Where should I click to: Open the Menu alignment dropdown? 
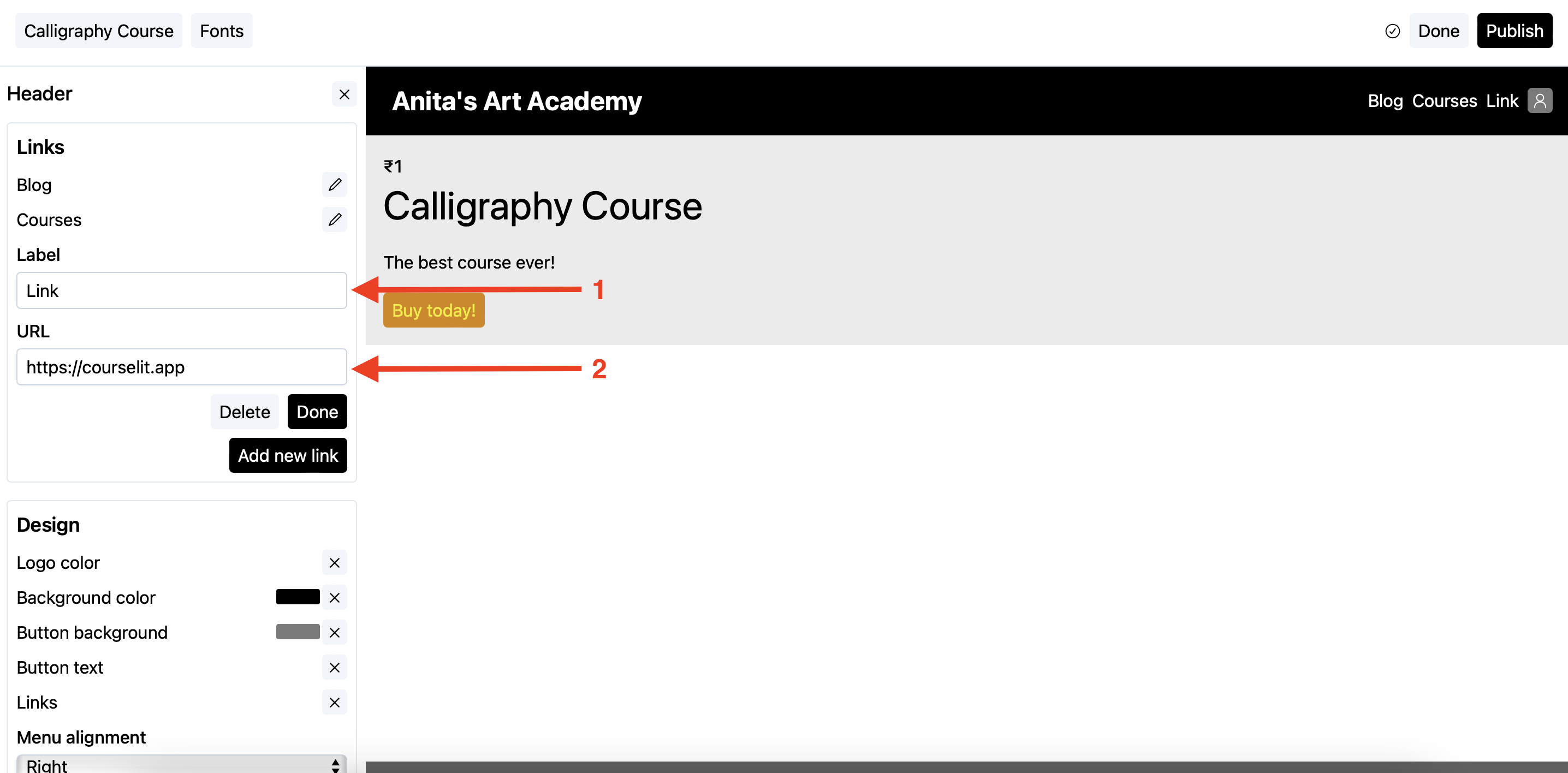tap(181, 764)
